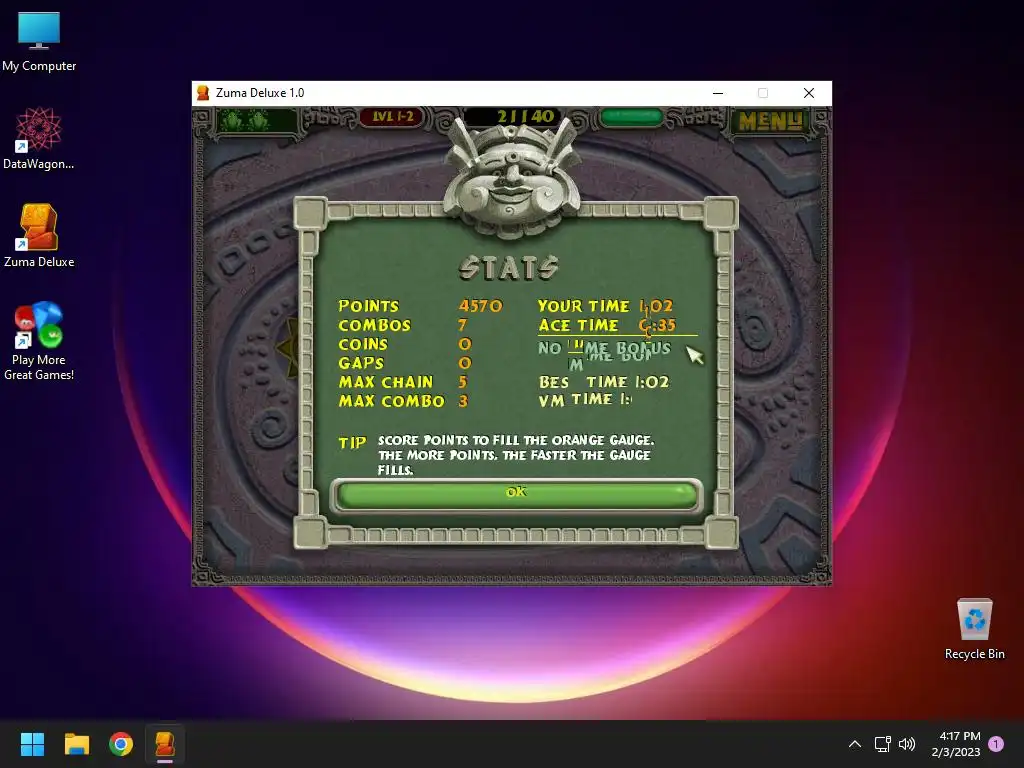Click the MAX CHAIN stat label
This screenshot has height=768, width=1024.
[x=385, y=382]
